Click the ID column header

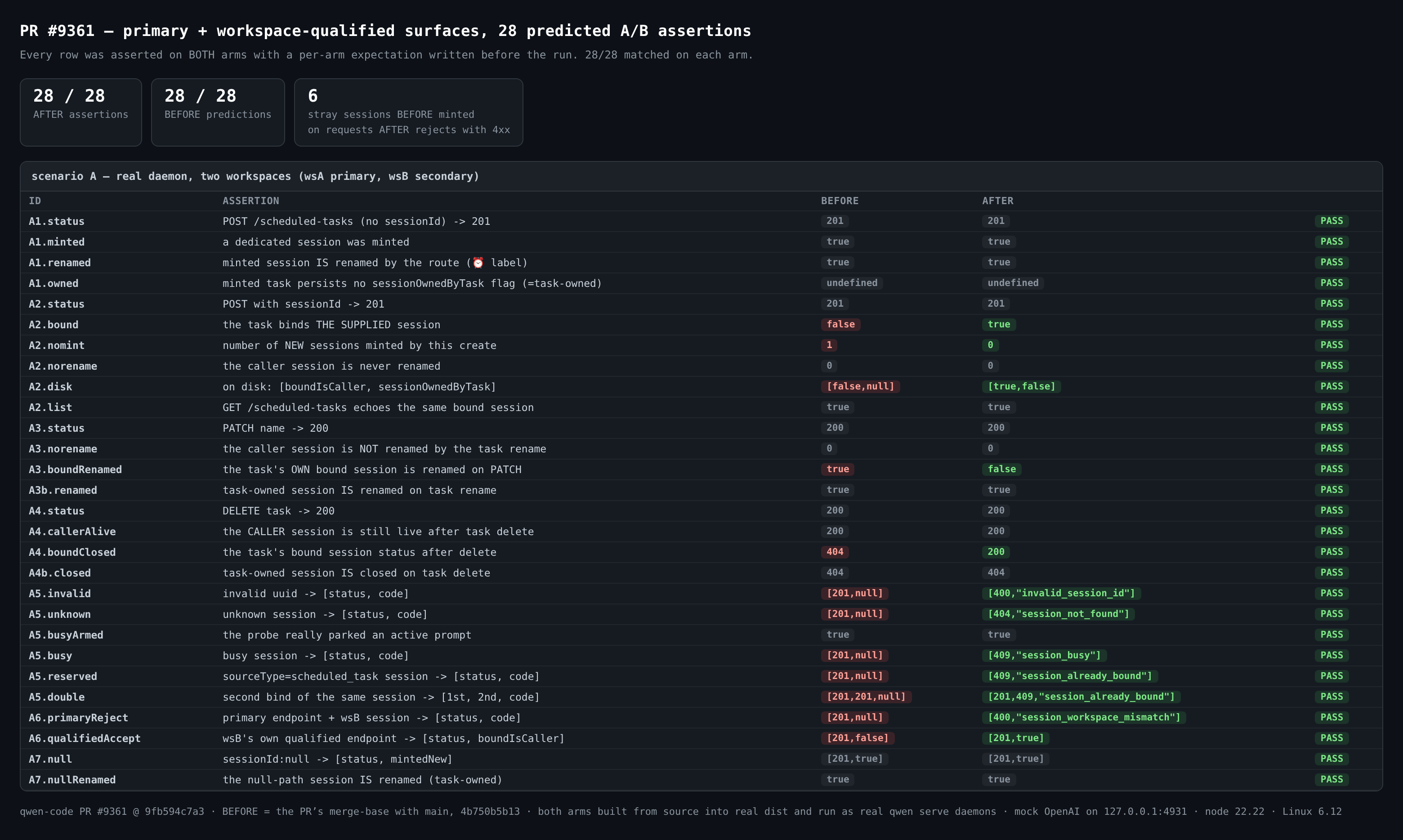click(35, 201)
